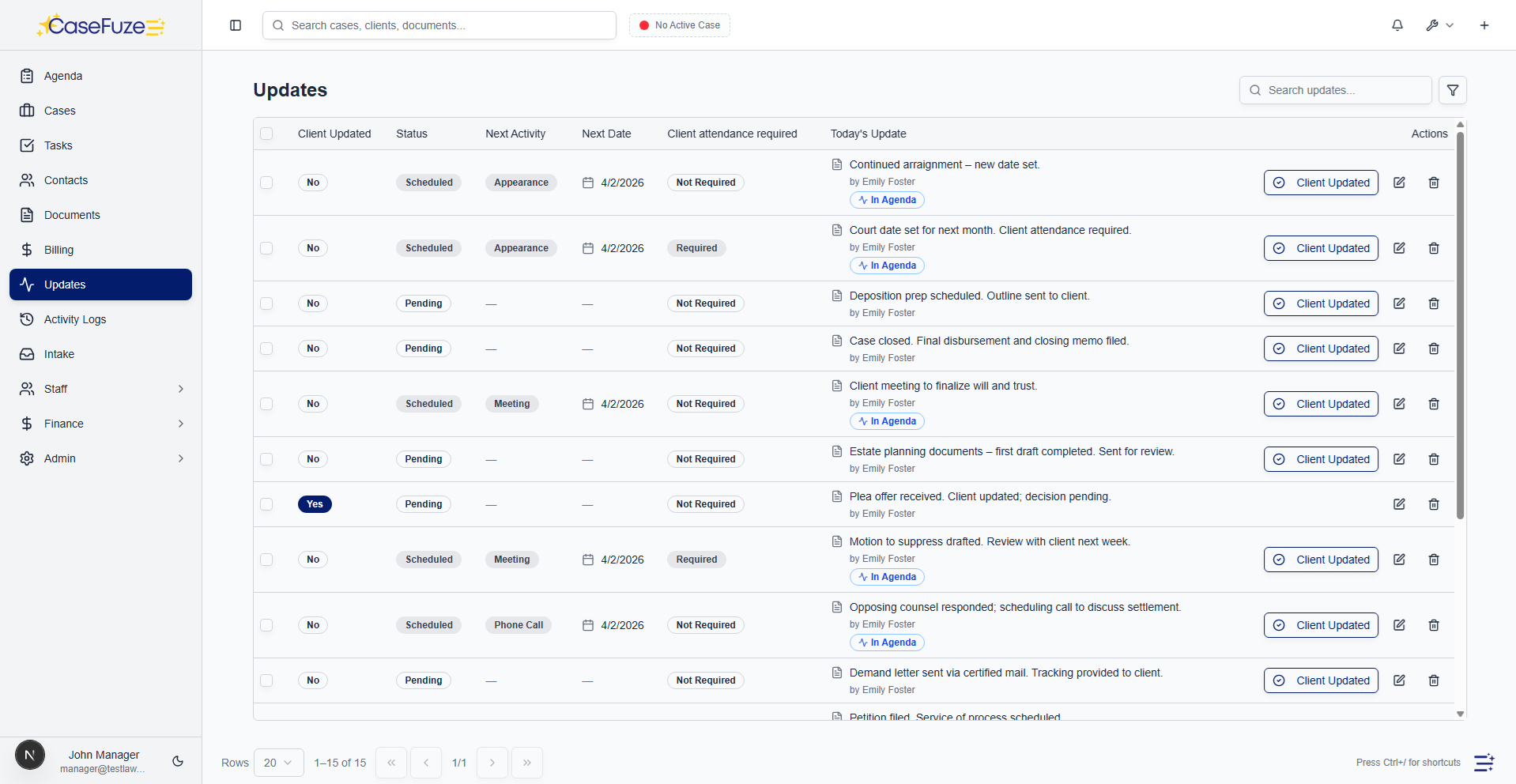Edit the Plea offer update via pencil icon
This screenshot has height=784, width=1516.
[x=1399, y=504]
